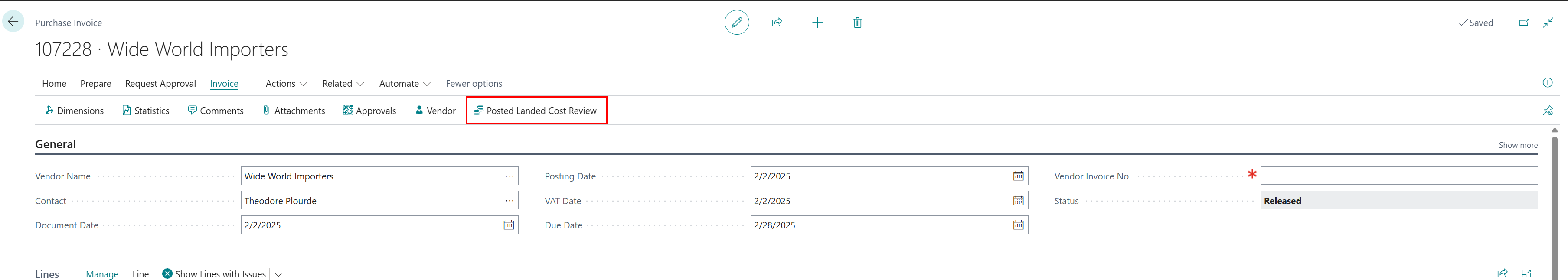Expand the Related dropdown menu
Screen dimensions: 1568x280
tap(343, 83)
